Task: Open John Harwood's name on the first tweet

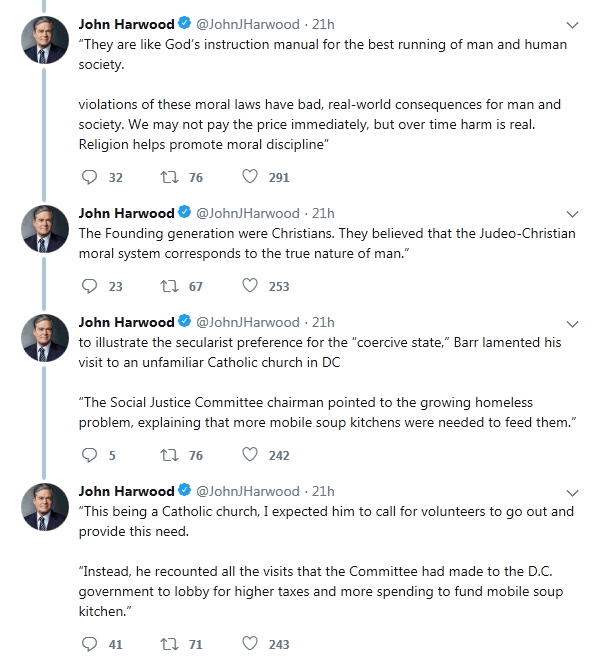Action: [x=126, y=24]
